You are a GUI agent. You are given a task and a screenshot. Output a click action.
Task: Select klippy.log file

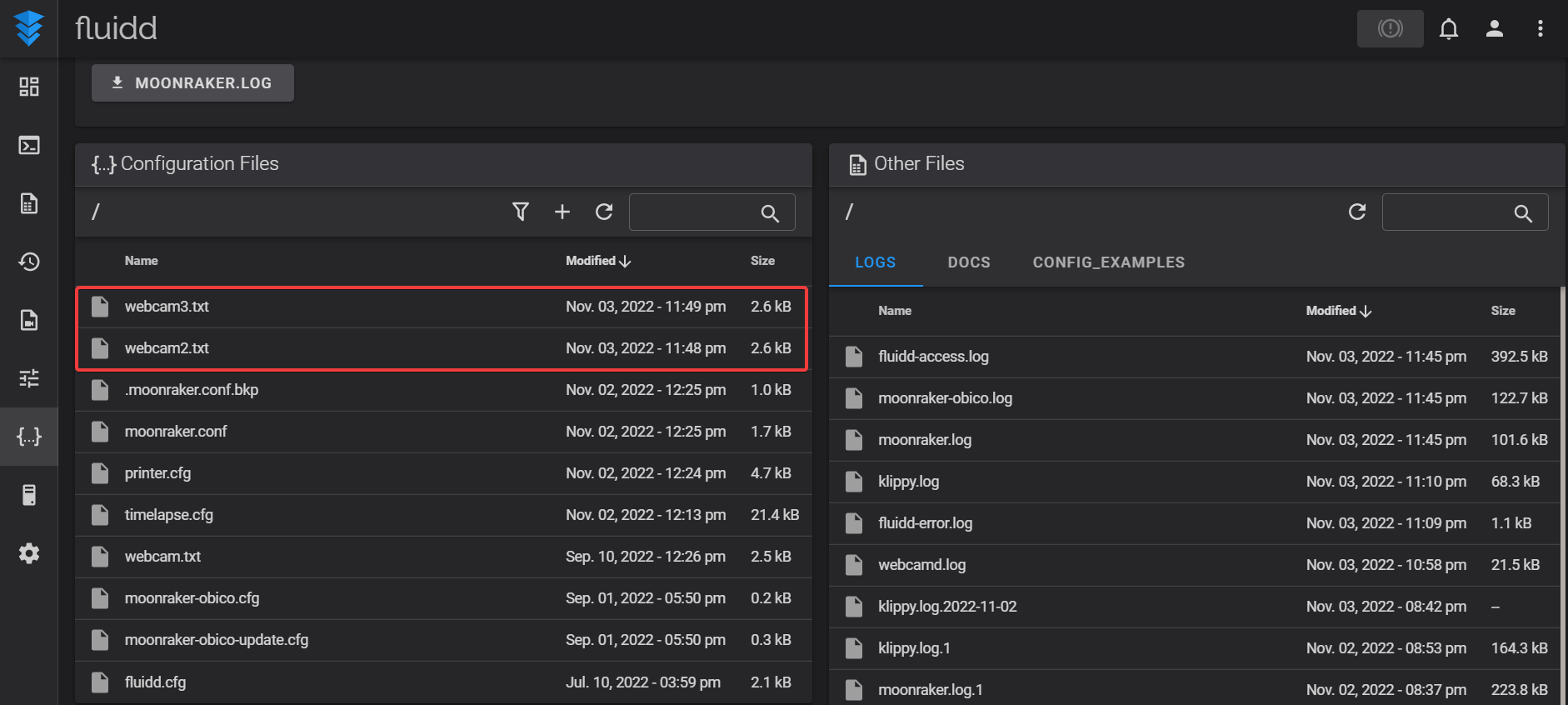click(x=1194, y=482)
